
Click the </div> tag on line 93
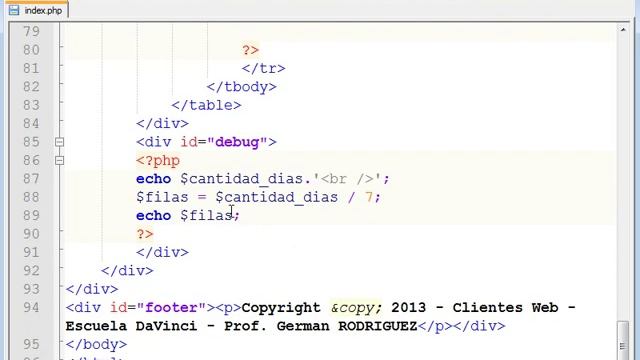92,289
